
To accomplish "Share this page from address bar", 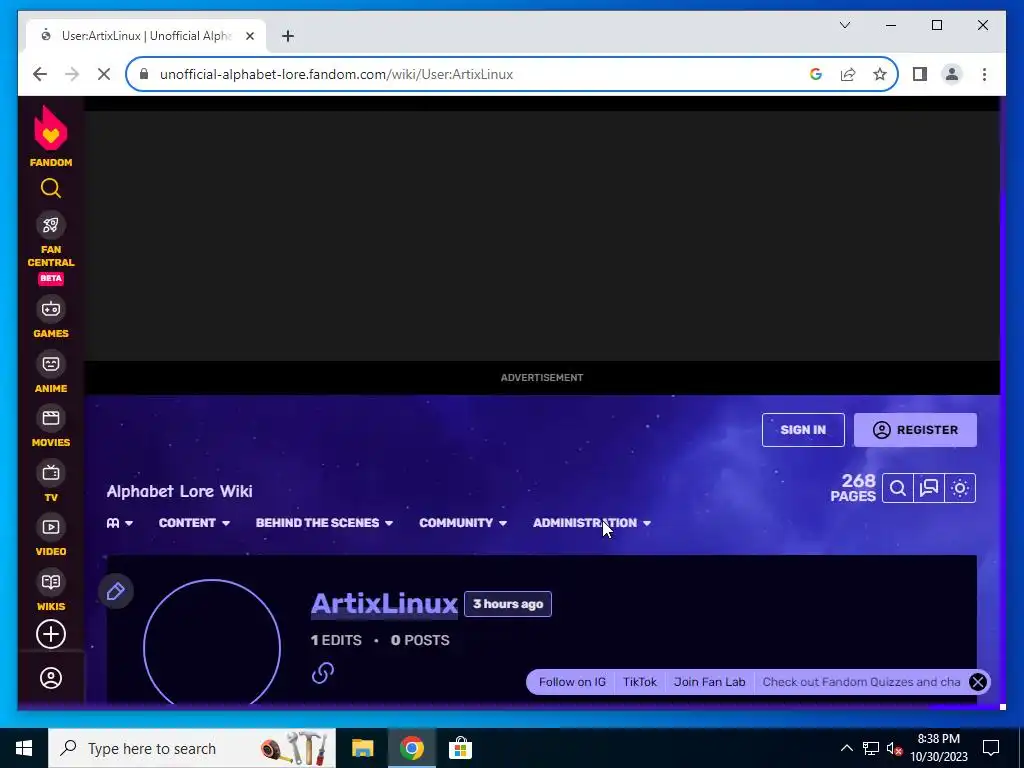I will point(848,74).
